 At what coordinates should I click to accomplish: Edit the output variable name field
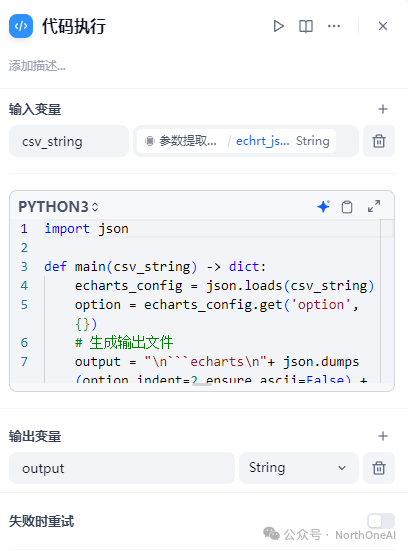[122, 468]
